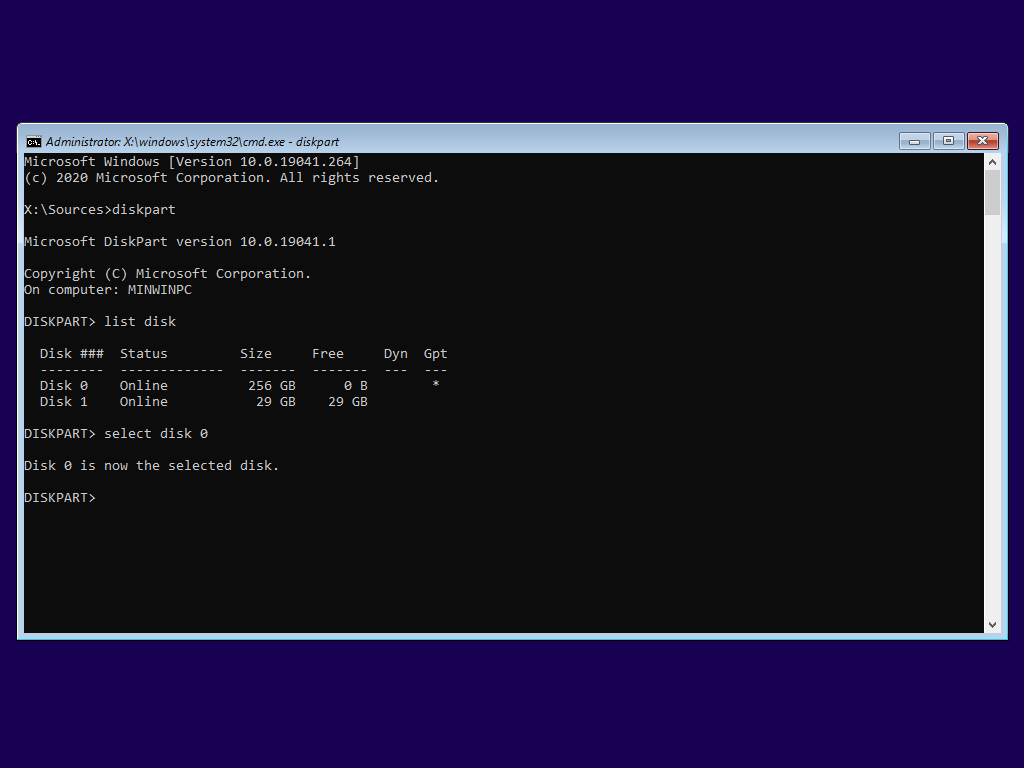Image resolution: width=1024 pixels, height=768 pixels.
Task: Click the "DISKPART> list disk" command
Action: coord(100,321)
